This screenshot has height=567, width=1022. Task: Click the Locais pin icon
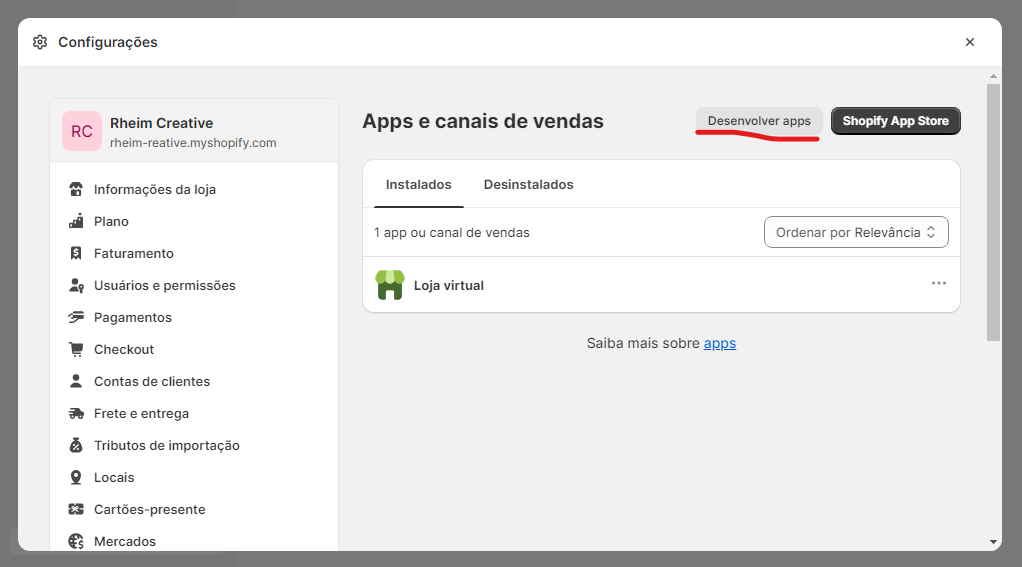tap(76, 477)
